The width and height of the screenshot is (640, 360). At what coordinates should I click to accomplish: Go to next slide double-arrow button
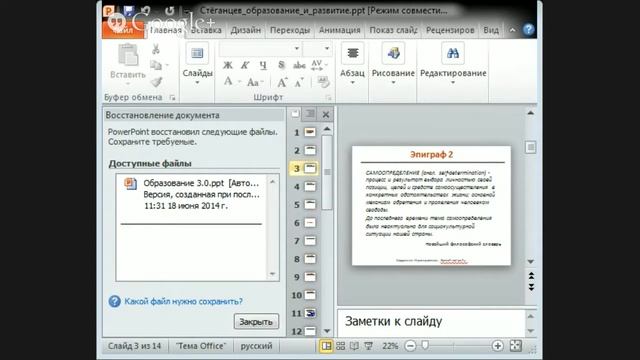click(x=531, y=288)
